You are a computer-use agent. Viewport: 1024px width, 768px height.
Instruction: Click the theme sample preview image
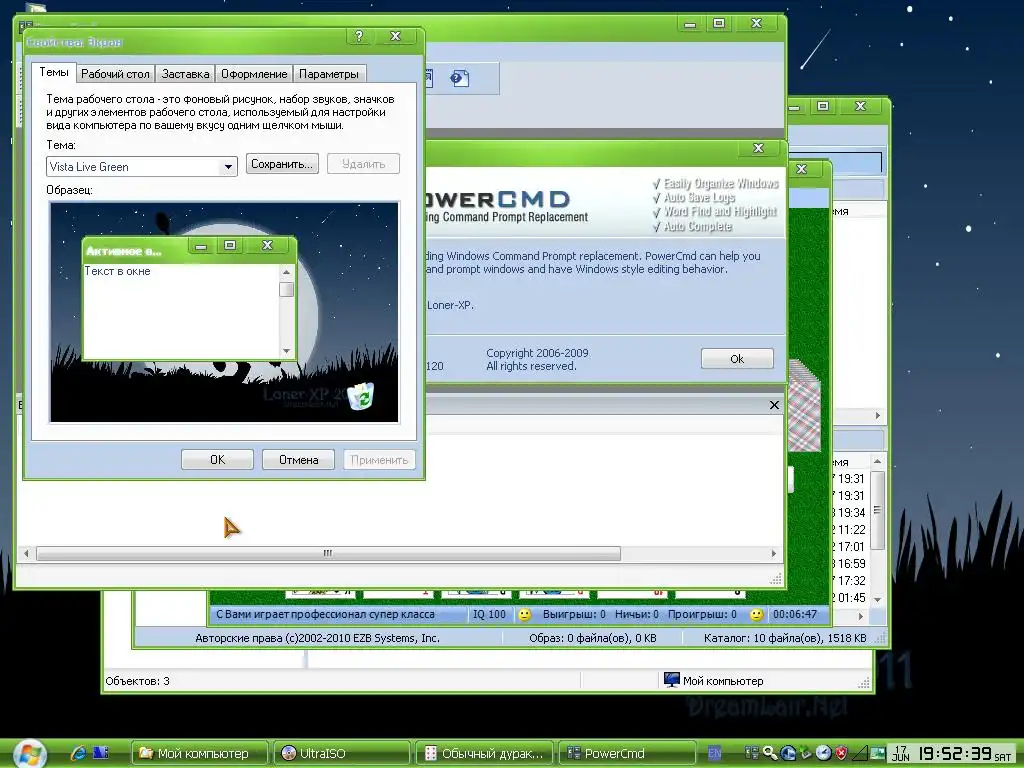tap(224, 312)
